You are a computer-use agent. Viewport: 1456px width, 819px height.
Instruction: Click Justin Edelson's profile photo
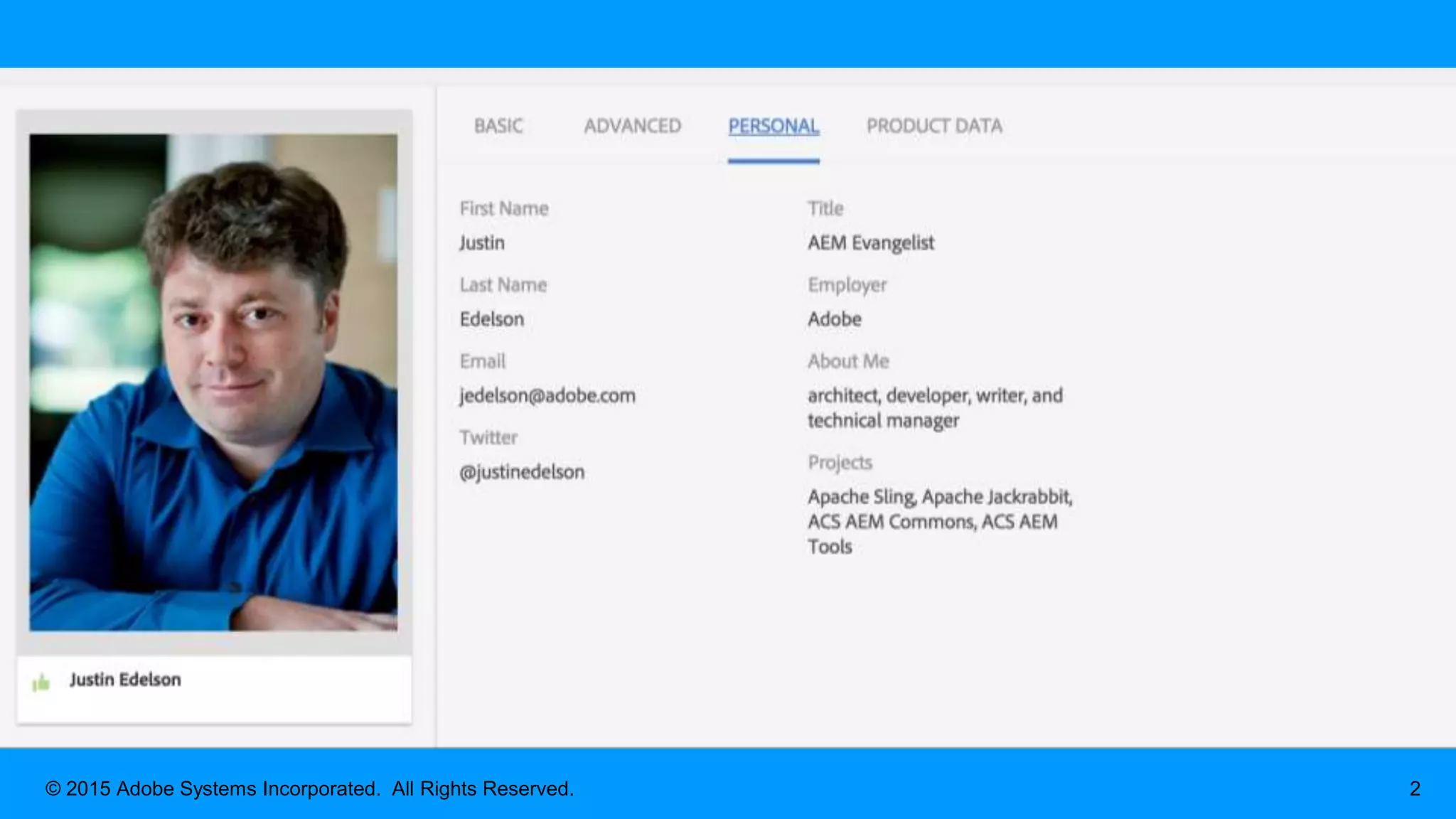click(x=213, y=382)
